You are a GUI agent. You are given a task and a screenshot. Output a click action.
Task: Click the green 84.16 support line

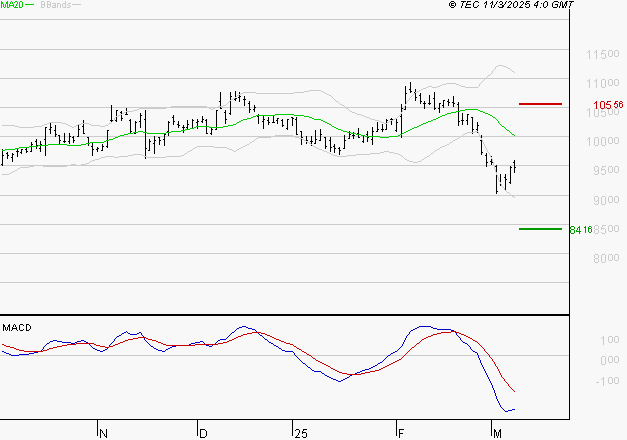[x=540, y=229]
